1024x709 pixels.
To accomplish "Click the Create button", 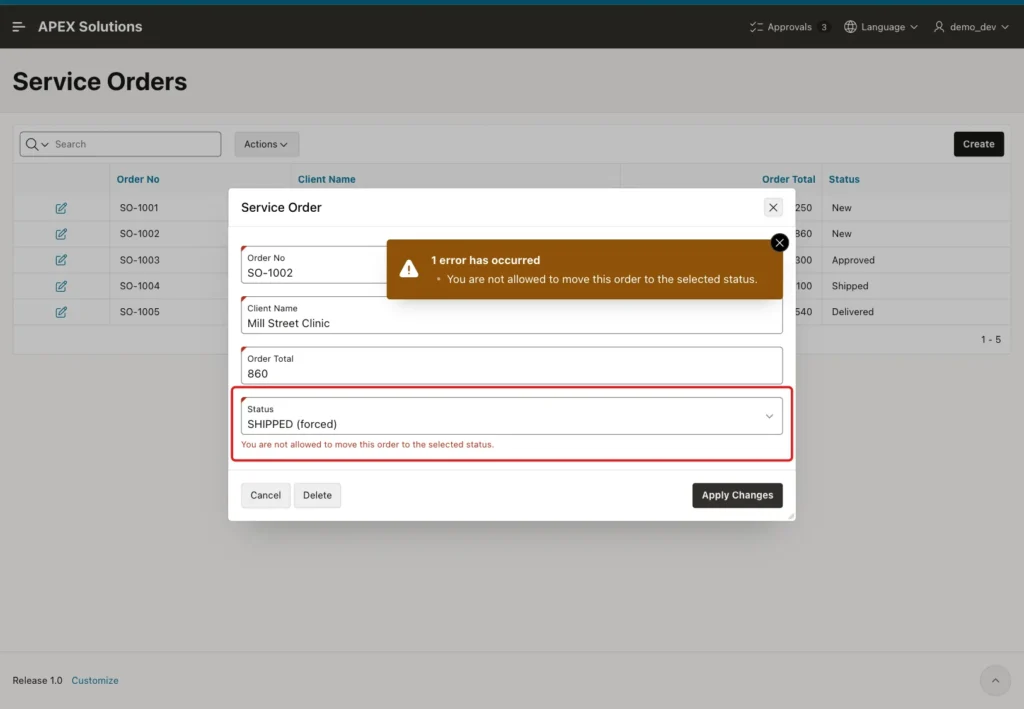I will [x=978, y=144].
